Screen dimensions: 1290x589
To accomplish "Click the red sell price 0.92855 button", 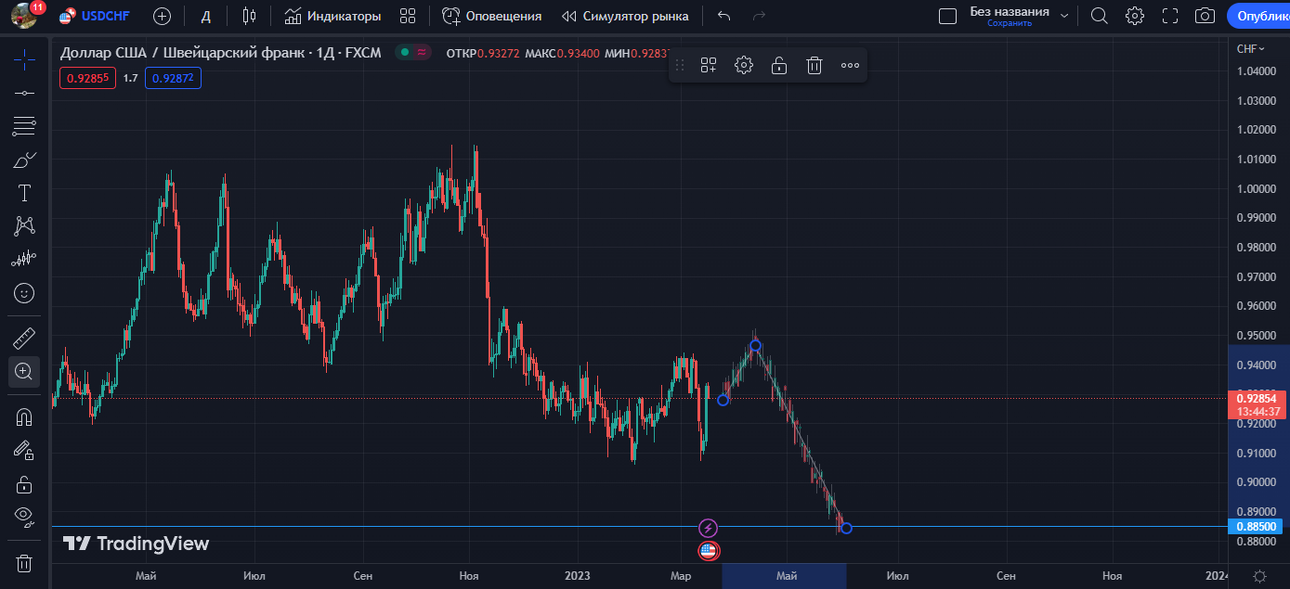I will click(x=87, y=77).
